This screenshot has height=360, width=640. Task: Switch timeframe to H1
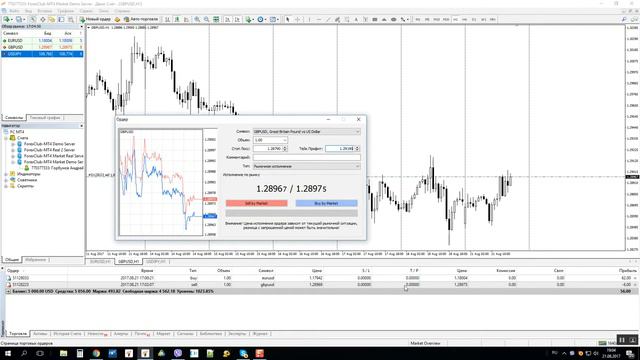[x=456, y=19]
